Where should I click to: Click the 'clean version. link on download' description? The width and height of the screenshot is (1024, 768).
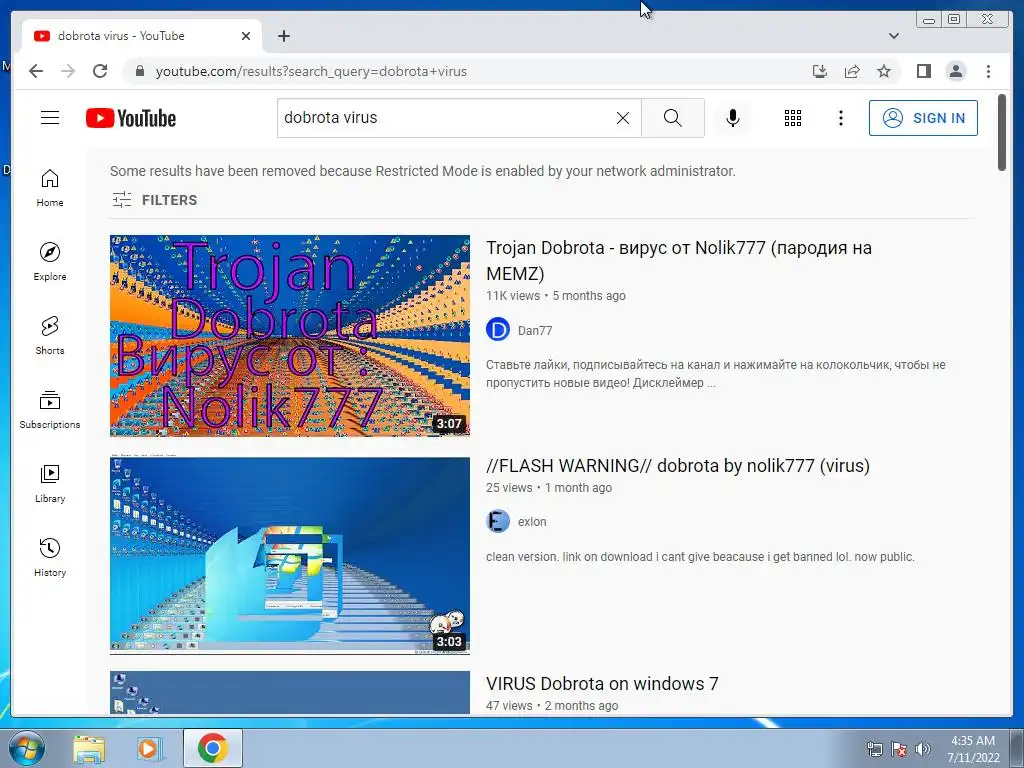pos(700,557)
